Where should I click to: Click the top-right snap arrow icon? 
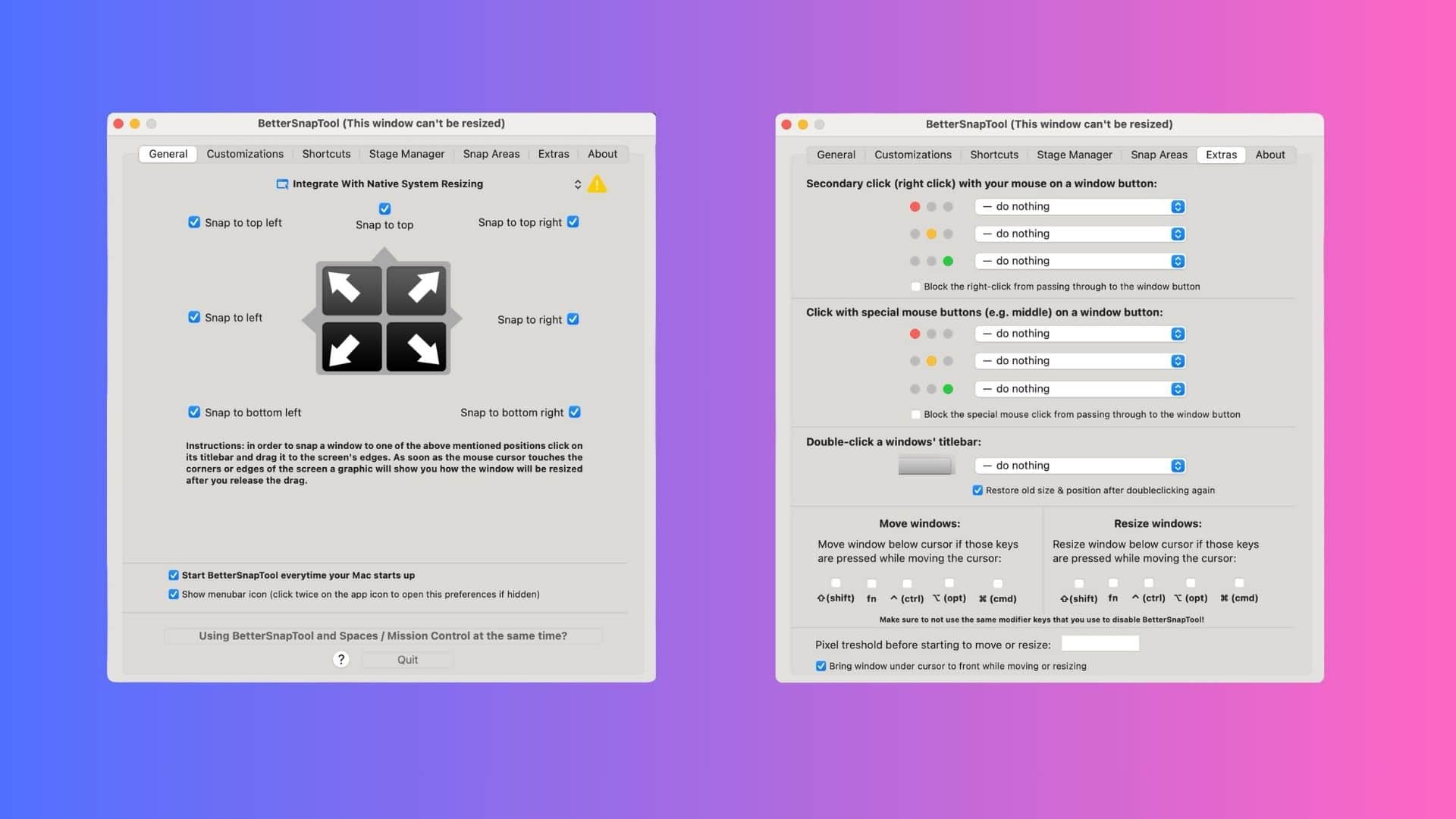(x=418, y=289)
